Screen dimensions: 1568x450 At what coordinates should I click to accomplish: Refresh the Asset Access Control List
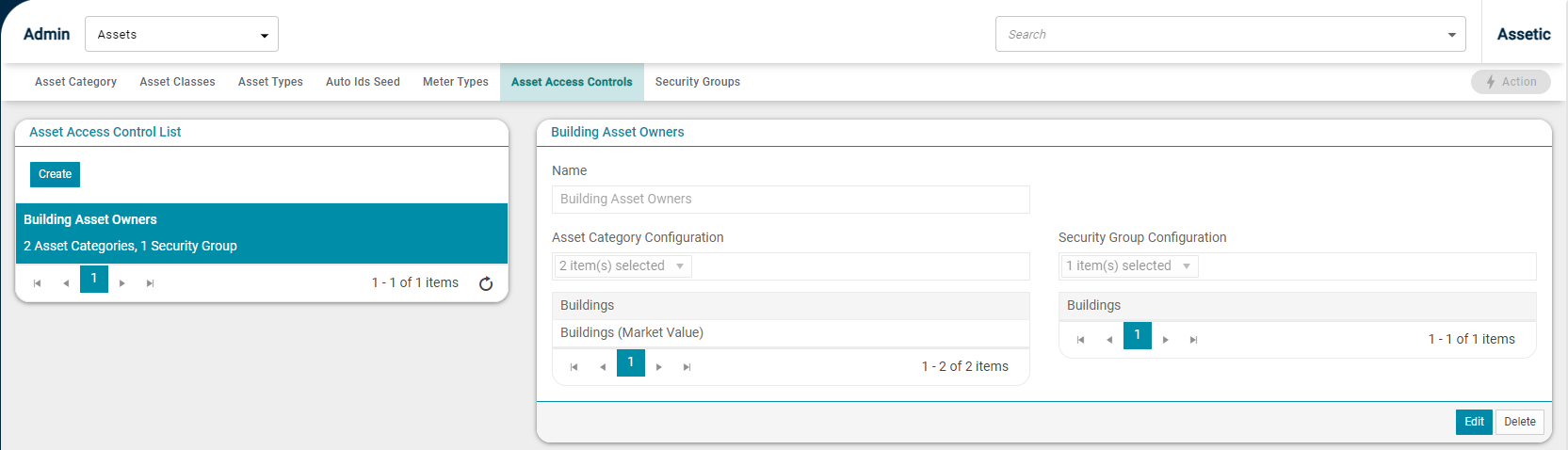click(486, 283)
